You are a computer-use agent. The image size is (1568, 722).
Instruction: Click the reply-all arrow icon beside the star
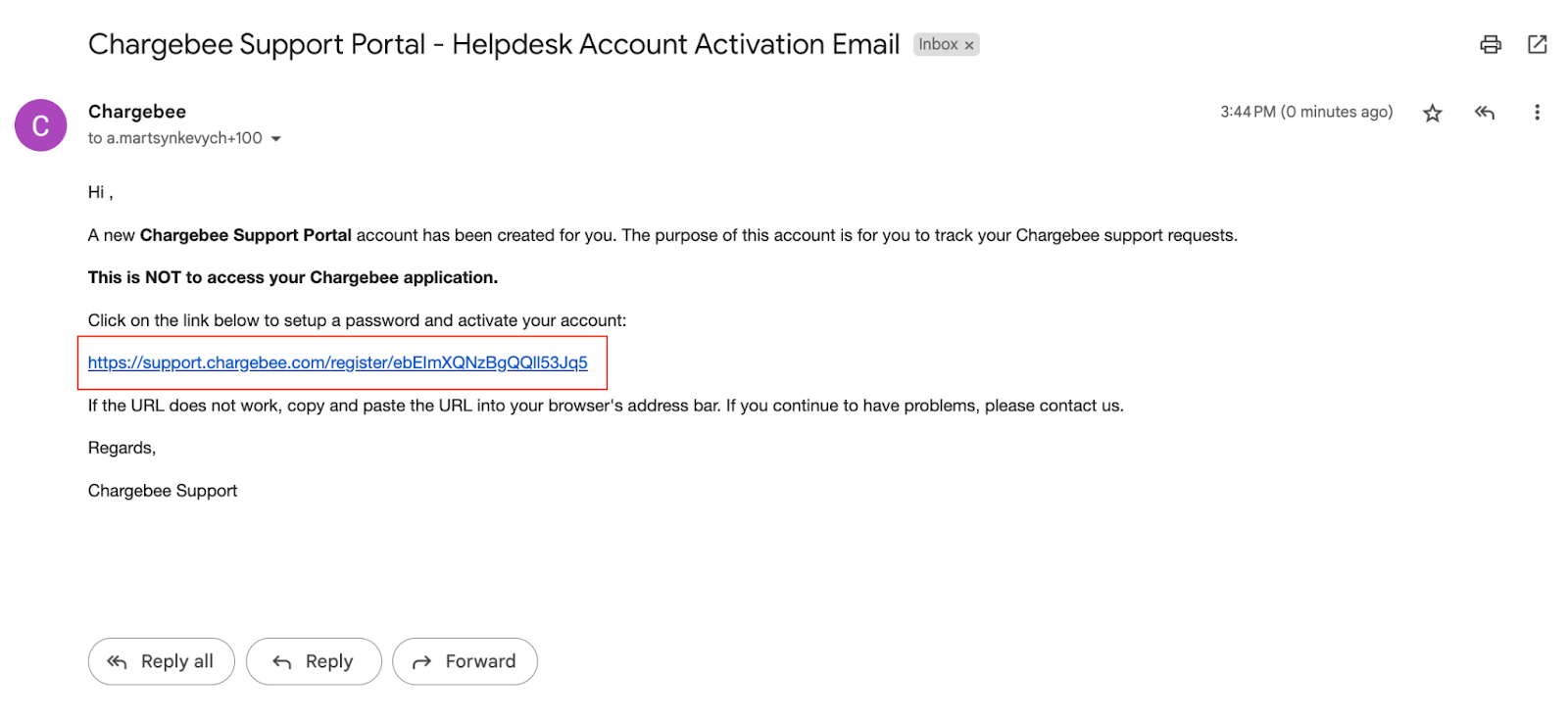click(1484, 113)
